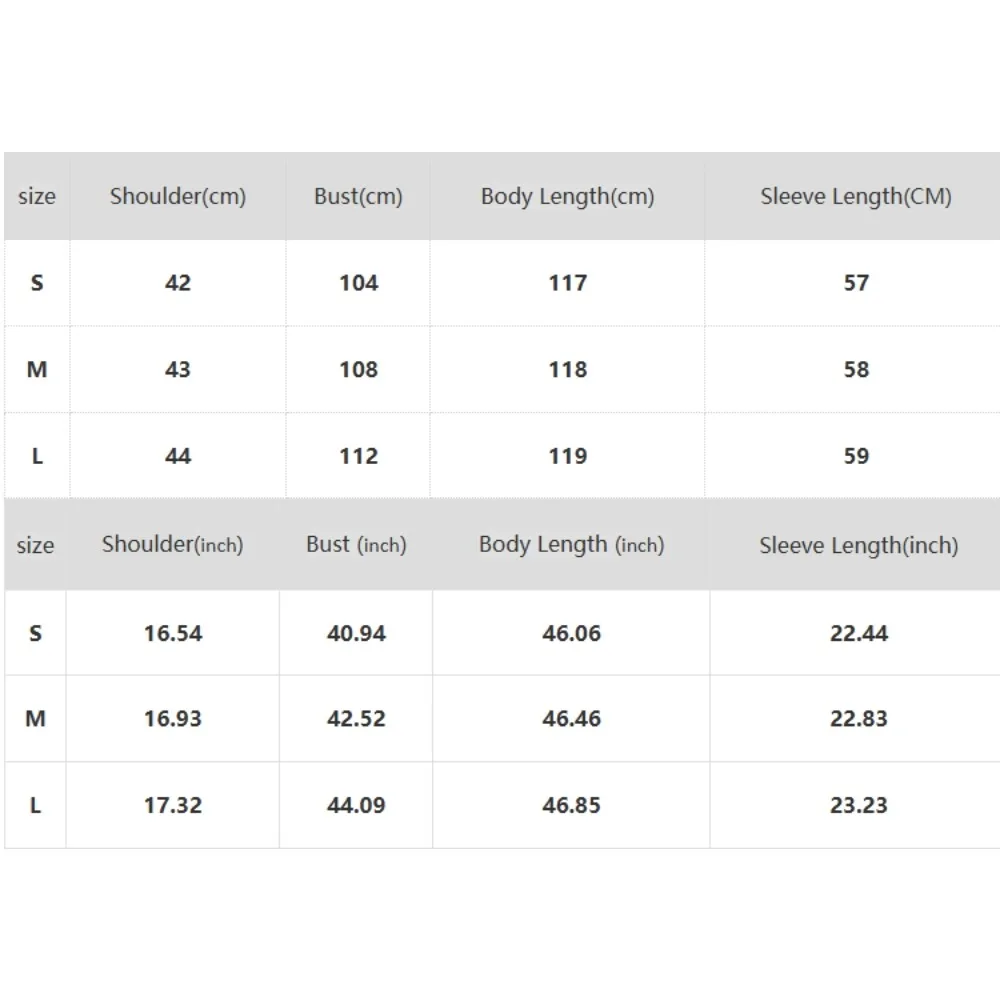Screen dimensions: 1000x1000
Task: Click the Sleeve Length(CM) header
Action: (856, 196)
